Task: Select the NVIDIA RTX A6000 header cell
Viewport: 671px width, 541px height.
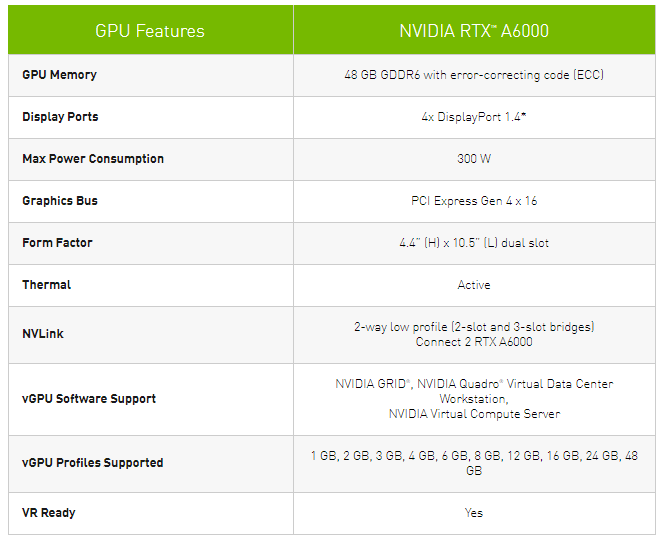Action: (474, 31)
